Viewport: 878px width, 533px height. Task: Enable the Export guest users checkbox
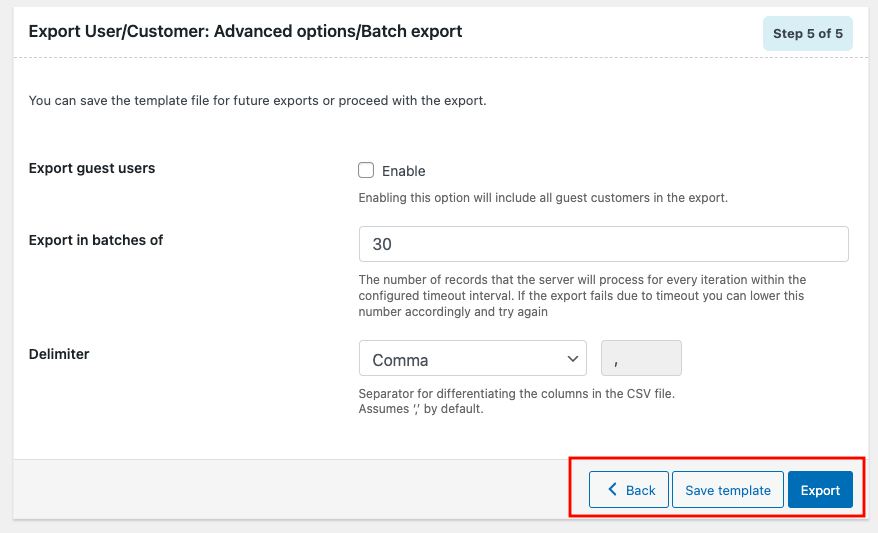[x=366, y=170]
